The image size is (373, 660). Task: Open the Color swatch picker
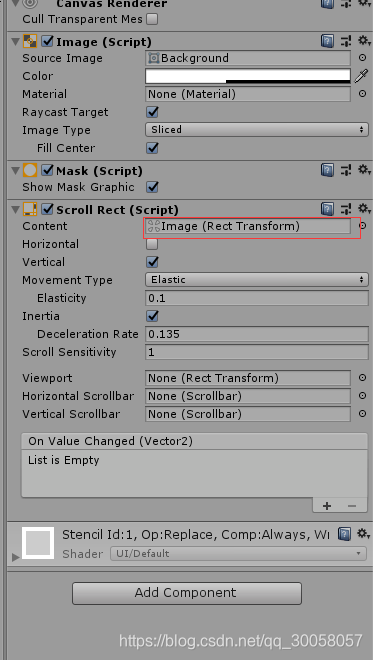click(x=248, y=76)
